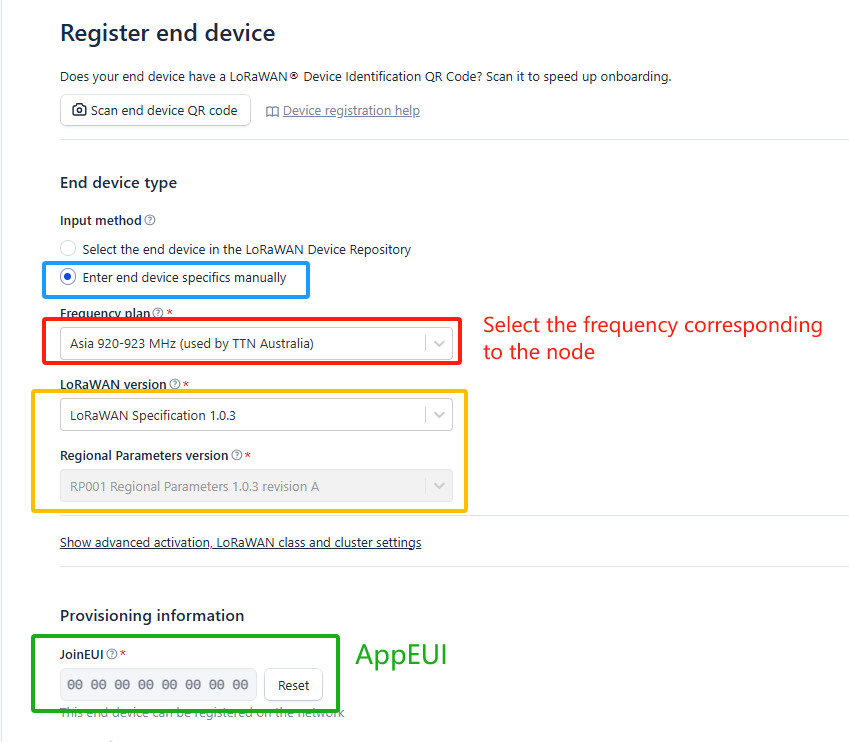Viewport: 849px width, 742px height.
Task: Select Enter end device specifics manually radio
Action: 68,277
